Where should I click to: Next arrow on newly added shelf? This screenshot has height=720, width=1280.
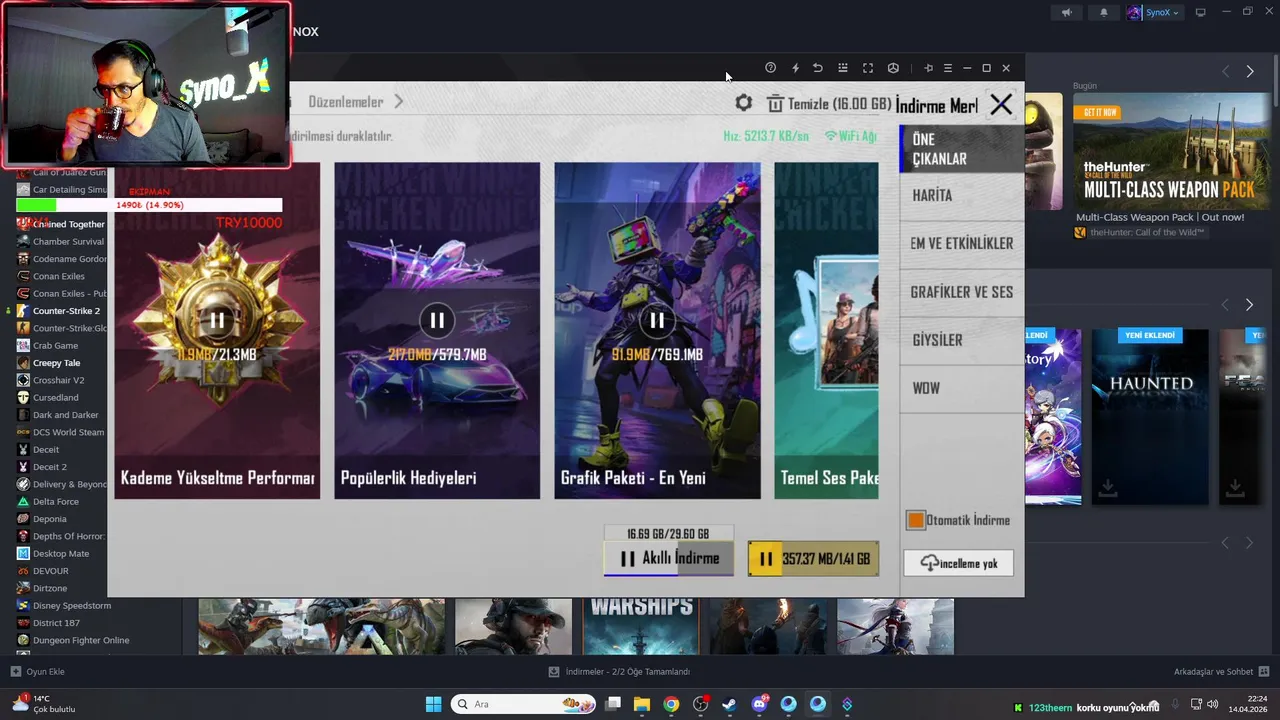1250,304
